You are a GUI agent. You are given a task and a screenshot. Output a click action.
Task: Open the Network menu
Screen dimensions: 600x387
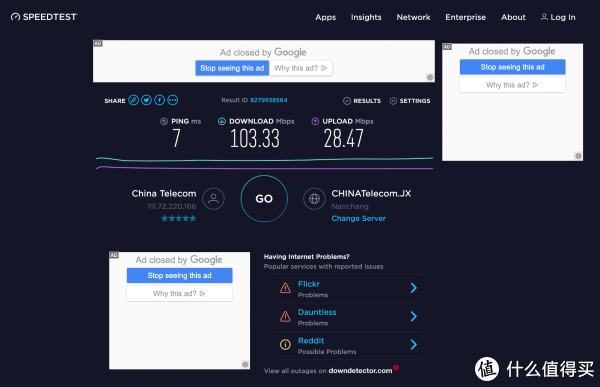coord(413,17)
